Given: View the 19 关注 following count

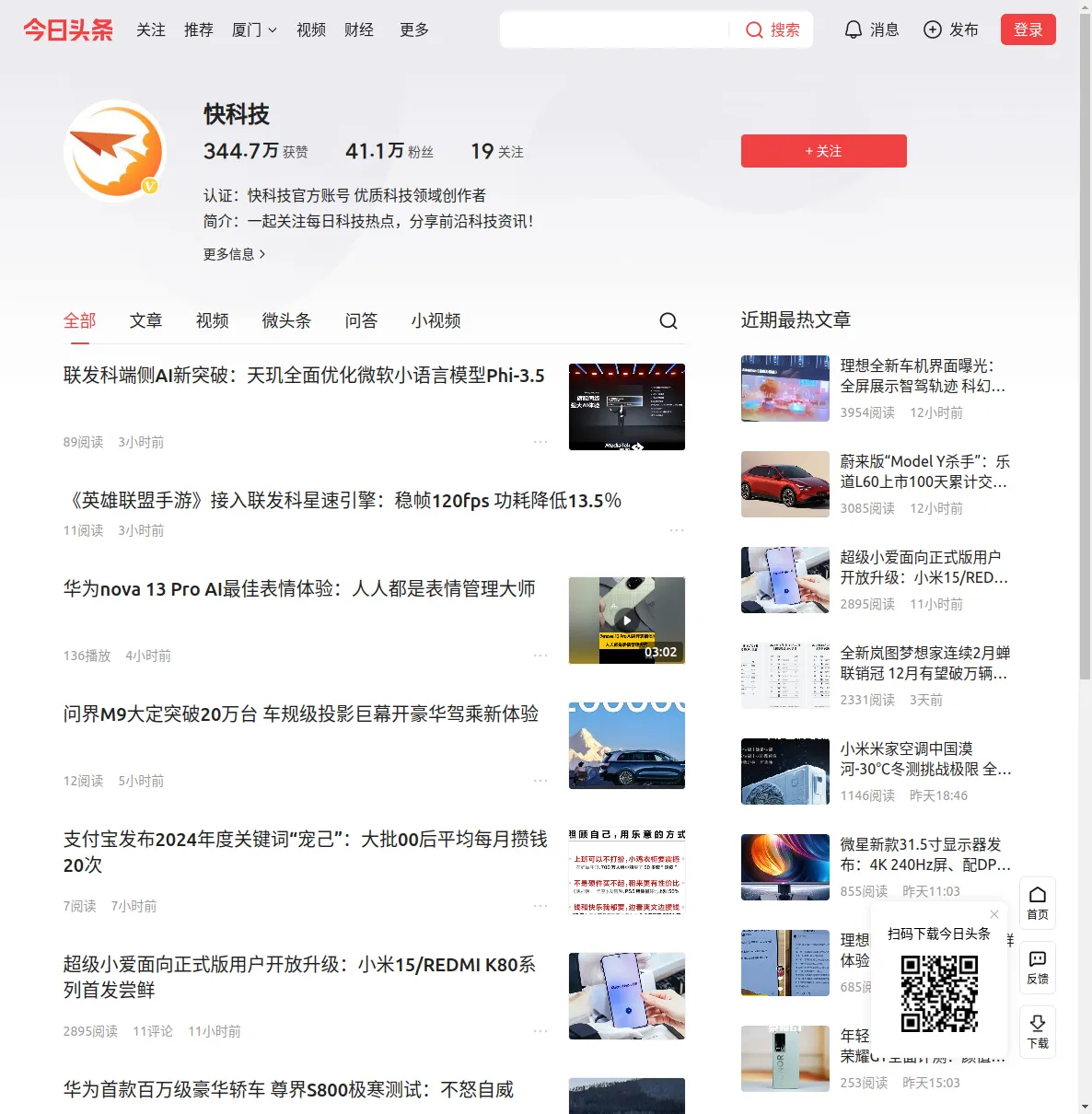Looking at the screenshot, I should 497,151.
